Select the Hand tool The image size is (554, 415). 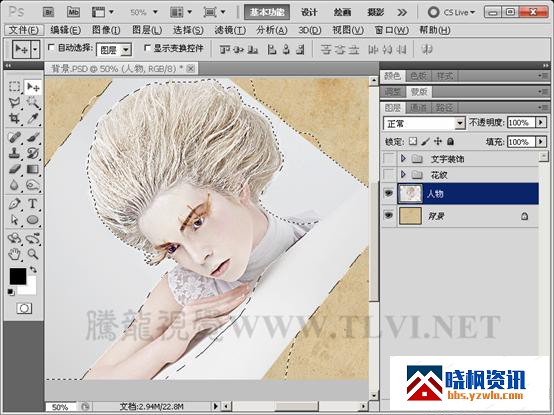coord(14,254)
